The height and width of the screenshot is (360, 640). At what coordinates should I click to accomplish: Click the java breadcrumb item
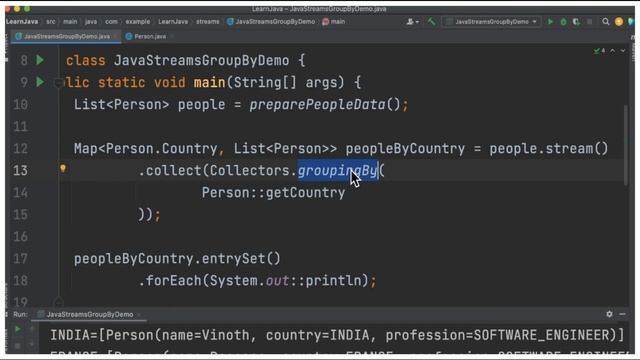[x=91, y=22]
